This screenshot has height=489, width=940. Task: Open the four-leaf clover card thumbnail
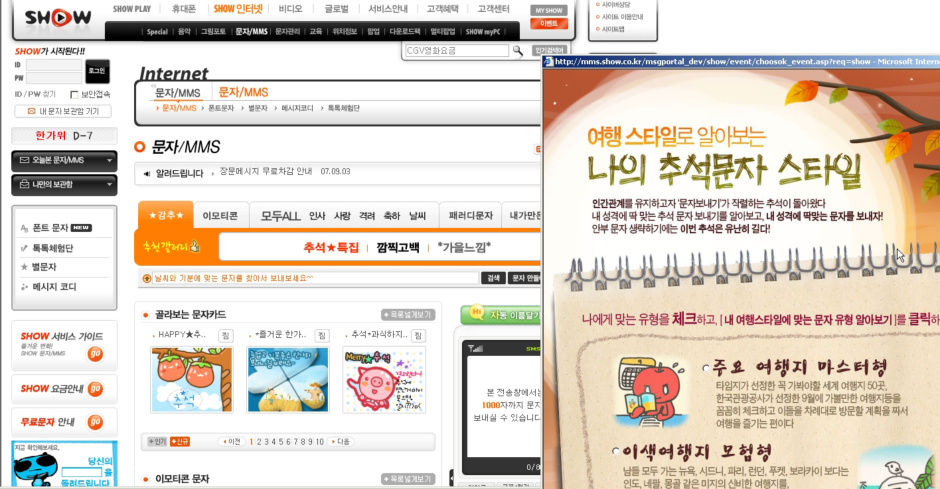tap(288, 379)
